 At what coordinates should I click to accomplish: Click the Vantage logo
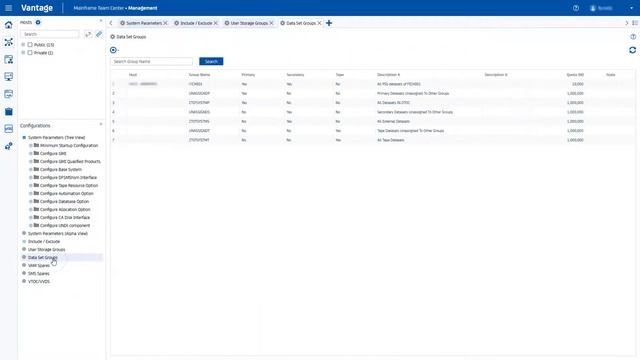pos(37,8)
